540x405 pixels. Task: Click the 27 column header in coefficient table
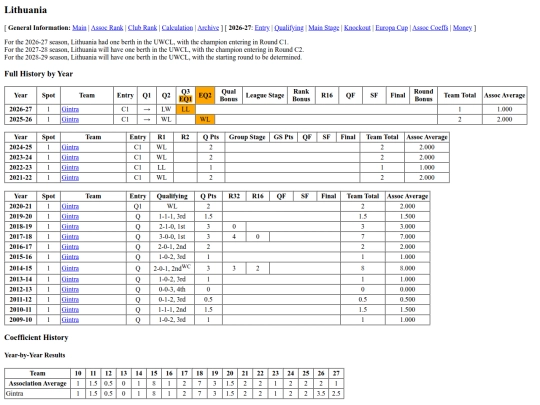coord(336,373)
